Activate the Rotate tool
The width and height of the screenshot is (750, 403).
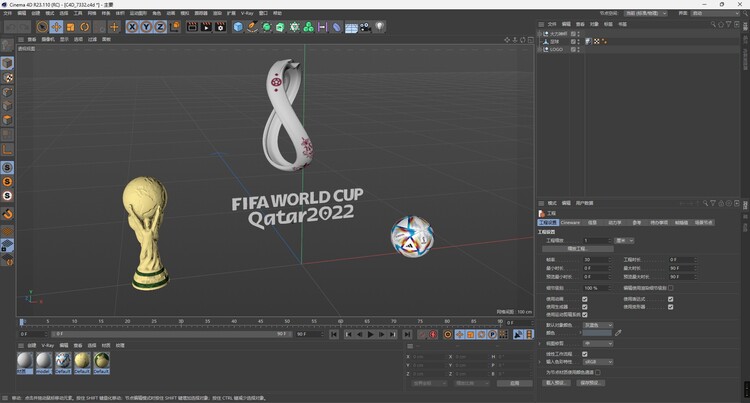[85, 27]
